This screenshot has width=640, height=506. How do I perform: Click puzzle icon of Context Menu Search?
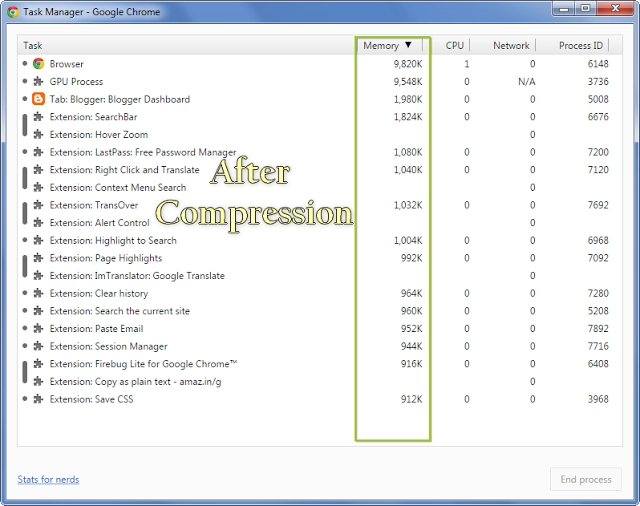tap(38, 187)
